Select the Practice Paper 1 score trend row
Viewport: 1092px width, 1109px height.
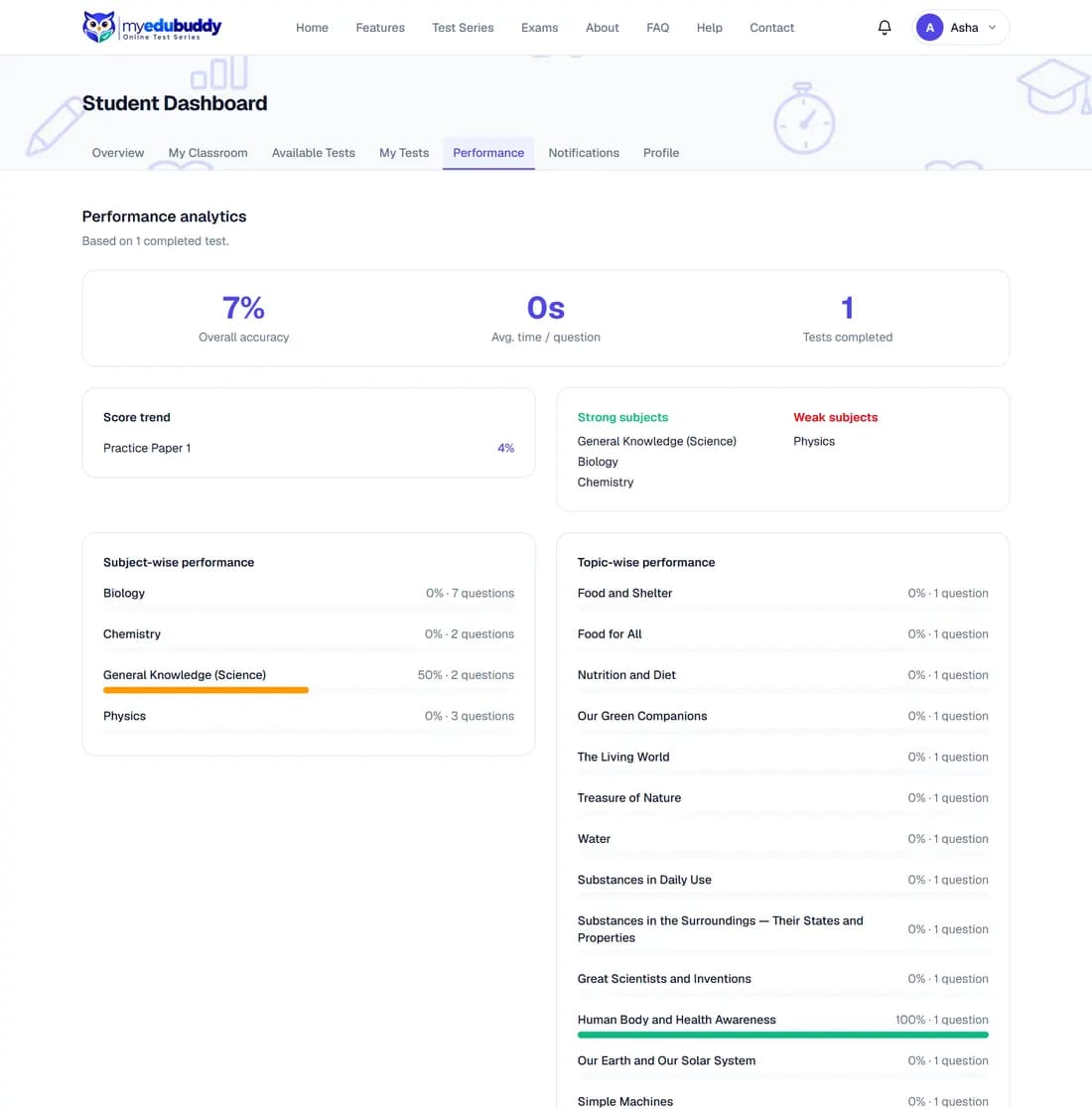coord(309,448)
